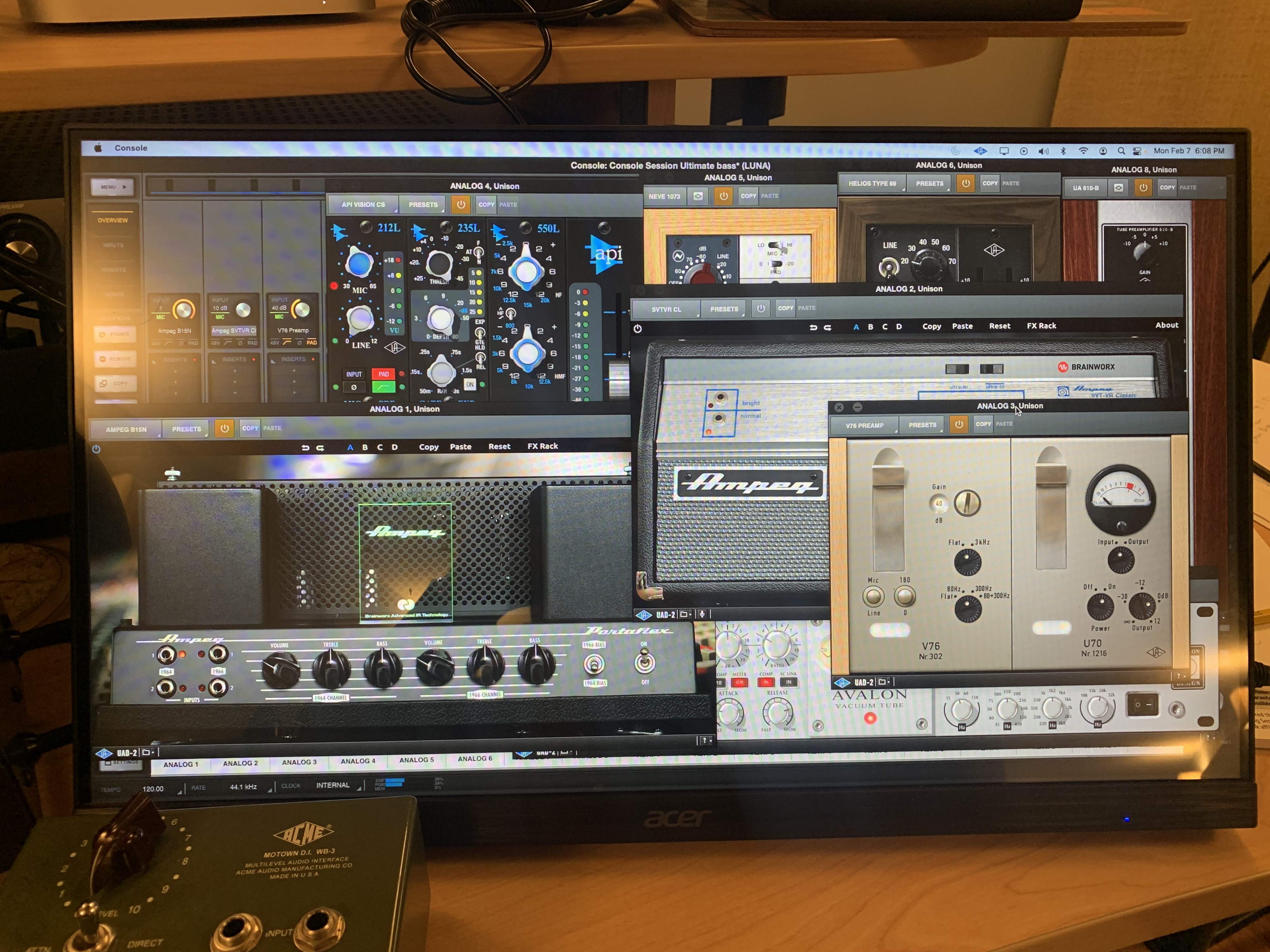Open the Spotlight search icon in the menu bar

coord(1121,151)
